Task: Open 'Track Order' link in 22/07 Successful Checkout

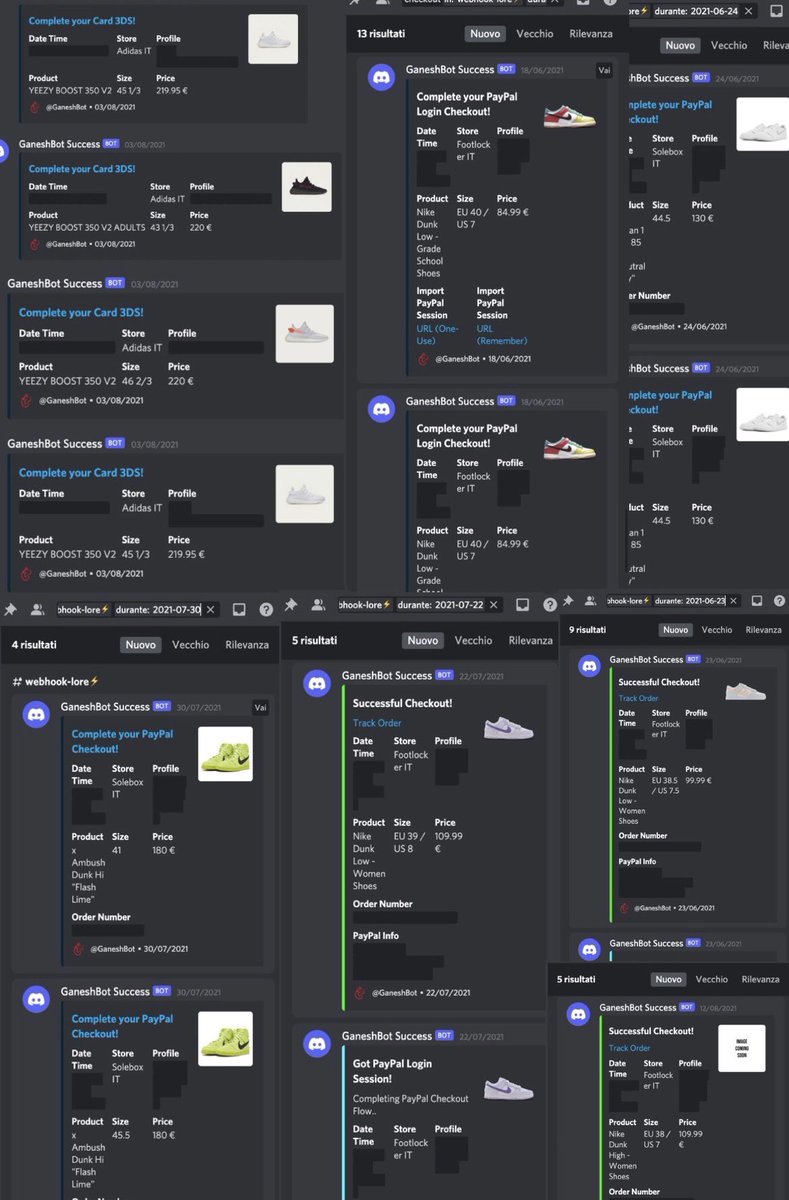Action: [x=377, y=723]
